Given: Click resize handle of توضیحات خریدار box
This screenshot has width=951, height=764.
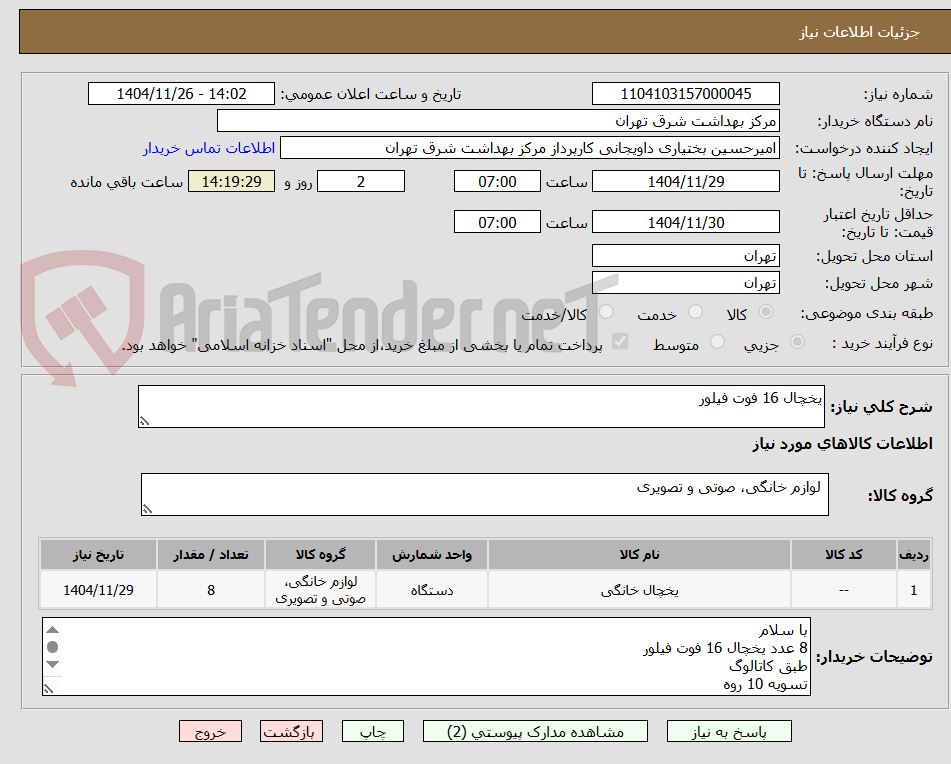Looking at the screenshot, I should click(x=49, y=689).
